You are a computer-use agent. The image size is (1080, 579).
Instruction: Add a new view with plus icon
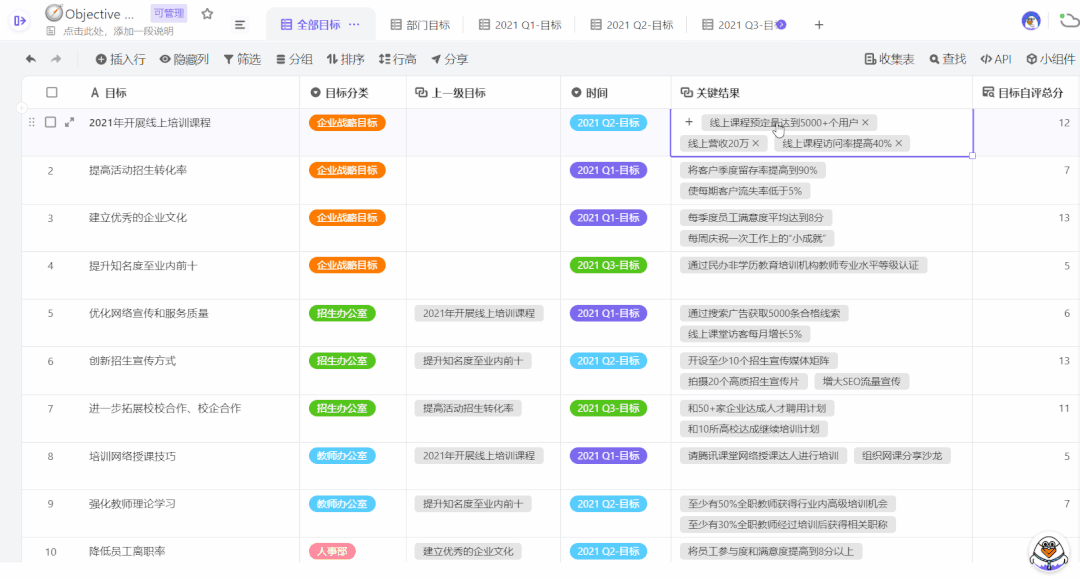click(818, 25)
